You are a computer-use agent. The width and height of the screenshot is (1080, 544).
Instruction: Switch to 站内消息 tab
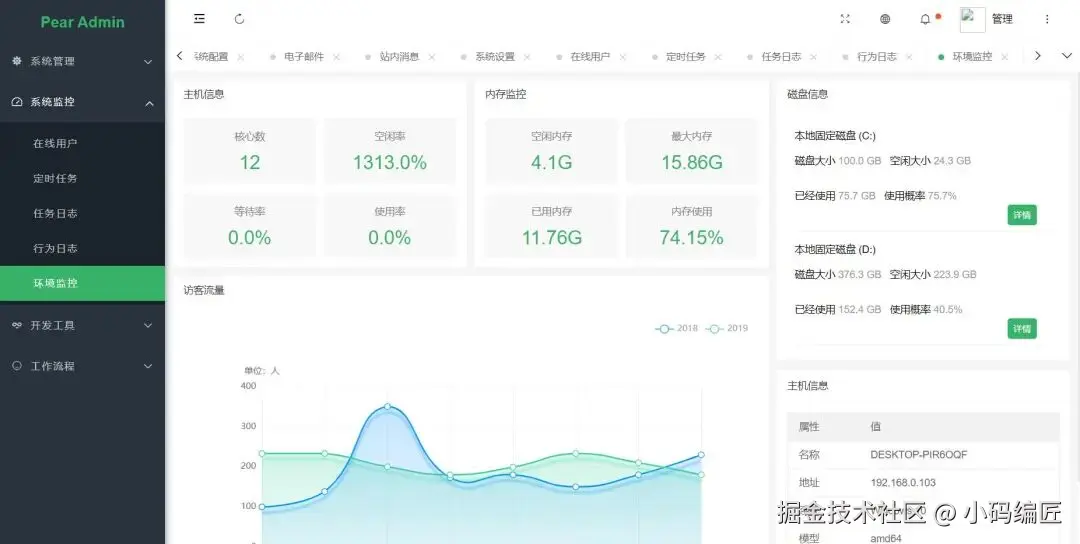(399, 56)
